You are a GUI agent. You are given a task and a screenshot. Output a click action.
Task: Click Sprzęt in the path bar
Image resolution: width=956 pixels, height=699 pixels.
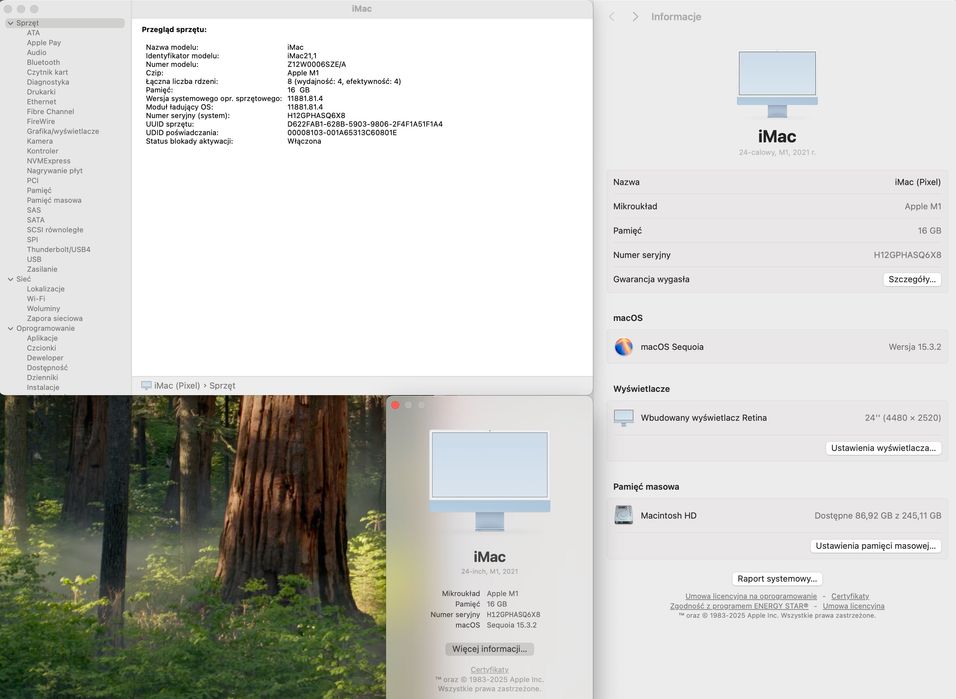coord(222,386)
